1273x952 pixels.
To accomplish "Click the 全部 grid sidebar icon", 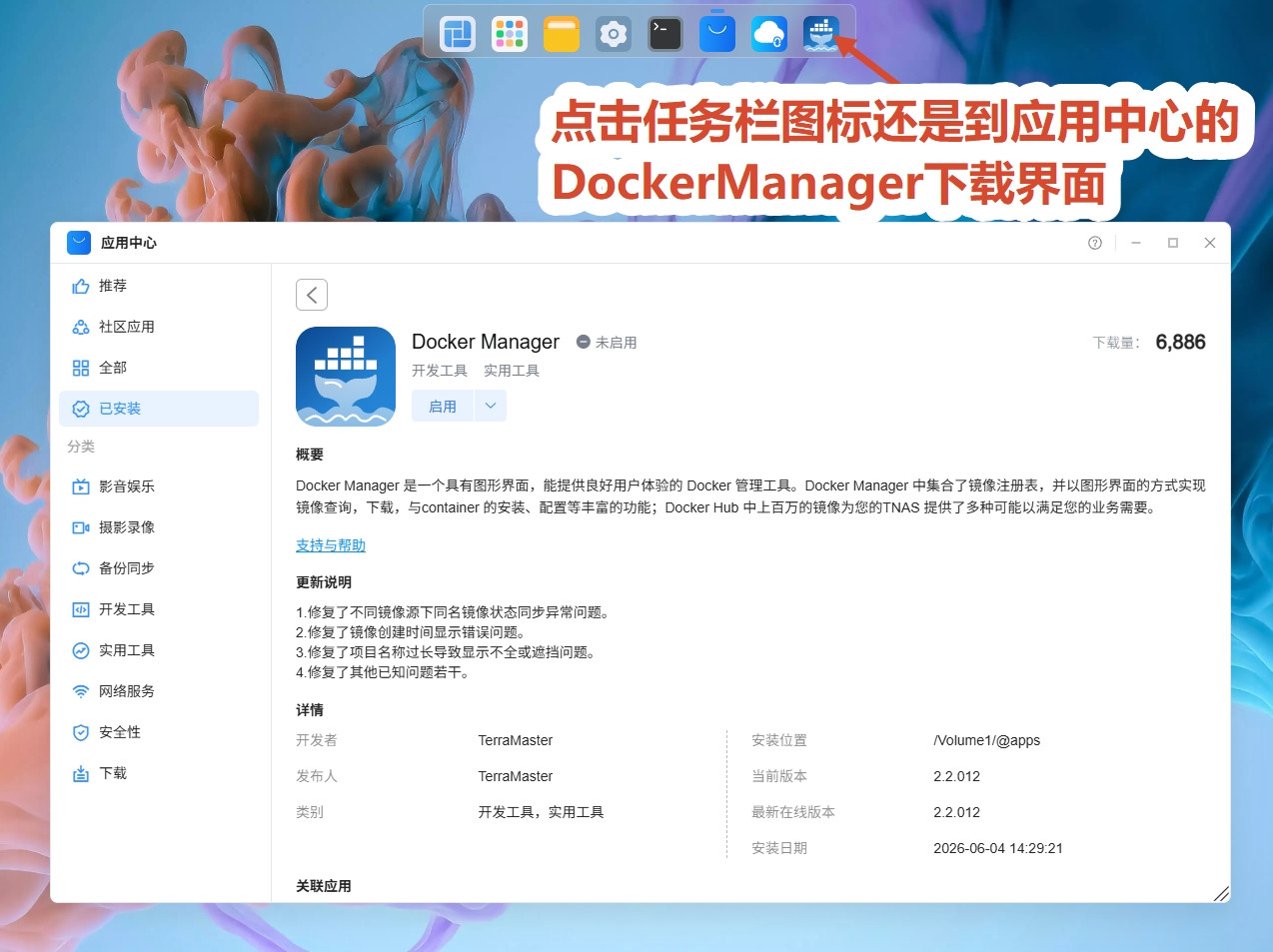I will (81, 369).
